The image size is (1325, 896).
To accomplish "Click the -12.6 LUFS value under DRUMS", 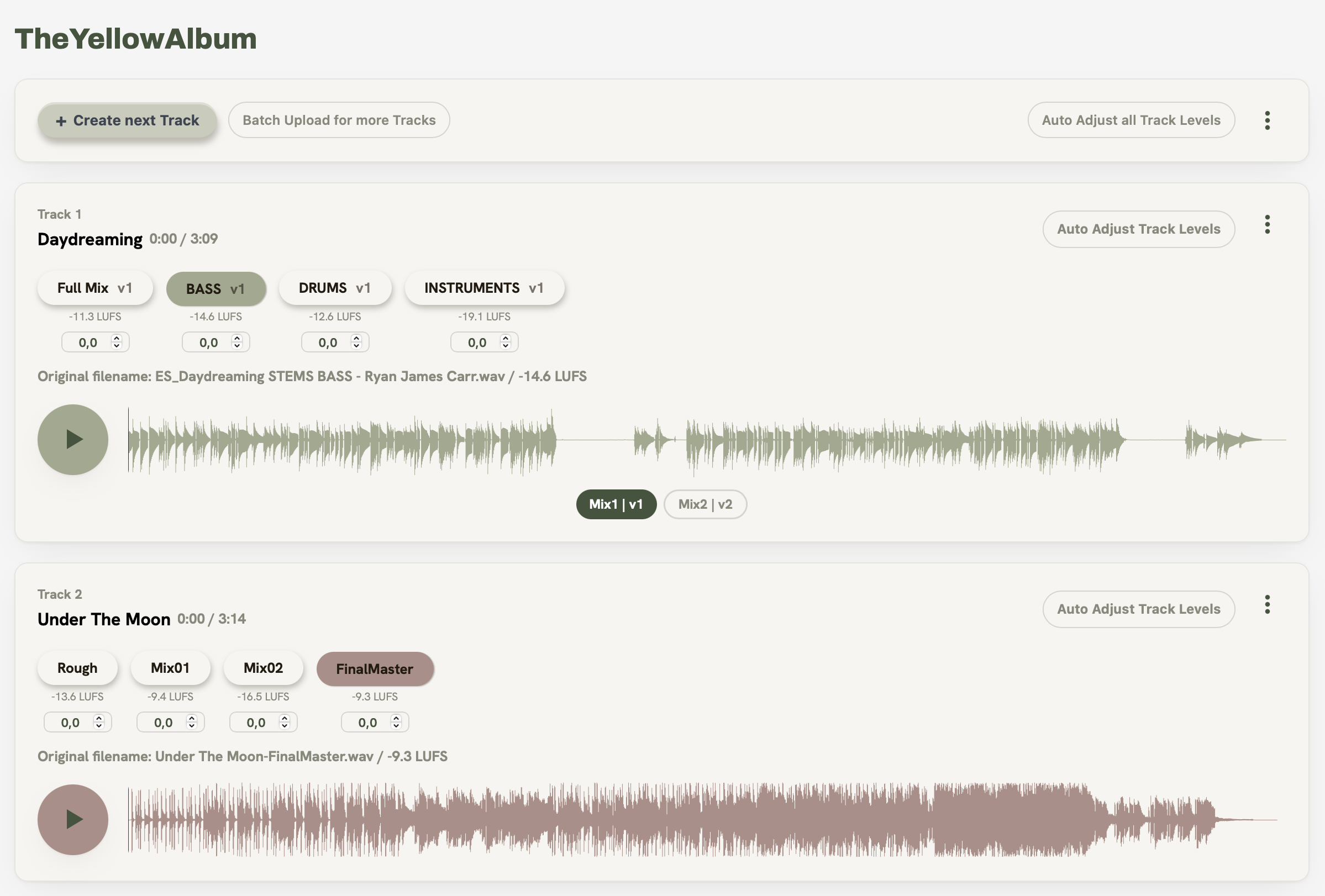I will click(x=335, y=317).
